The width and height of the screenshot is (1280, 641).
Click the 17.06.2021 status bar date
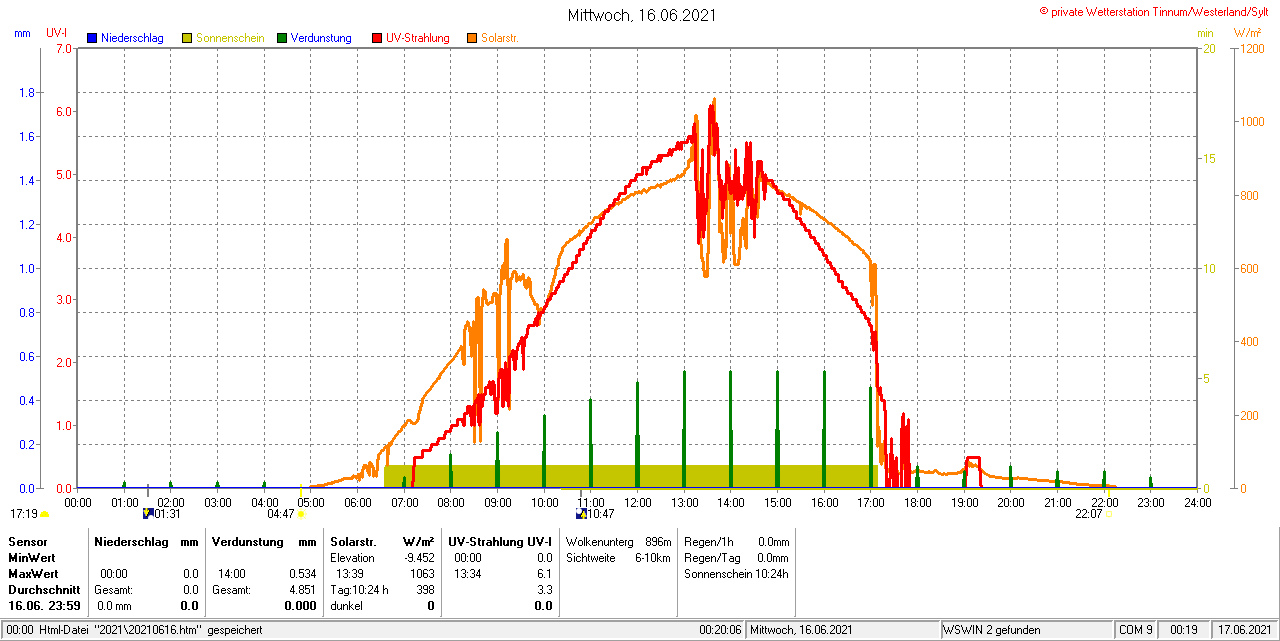pyautogui.click(x=1243, y=630)
